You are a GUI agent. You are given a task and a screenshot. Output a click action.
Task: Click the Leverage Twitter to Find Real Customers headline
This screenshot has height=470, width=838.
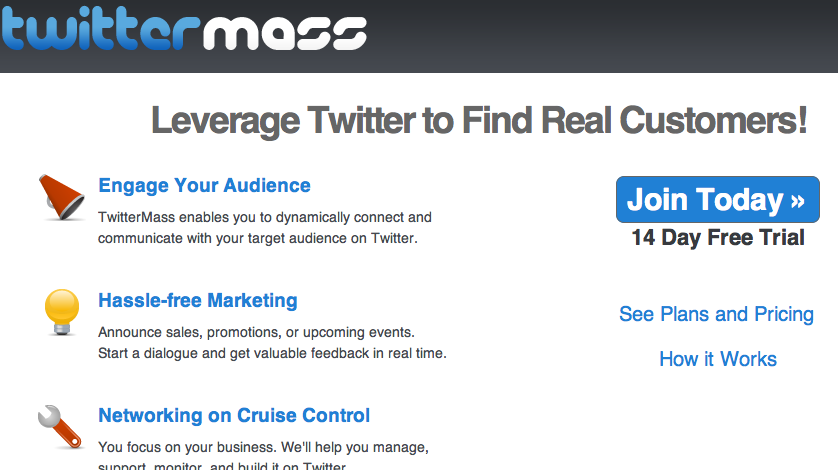[479, 121]
